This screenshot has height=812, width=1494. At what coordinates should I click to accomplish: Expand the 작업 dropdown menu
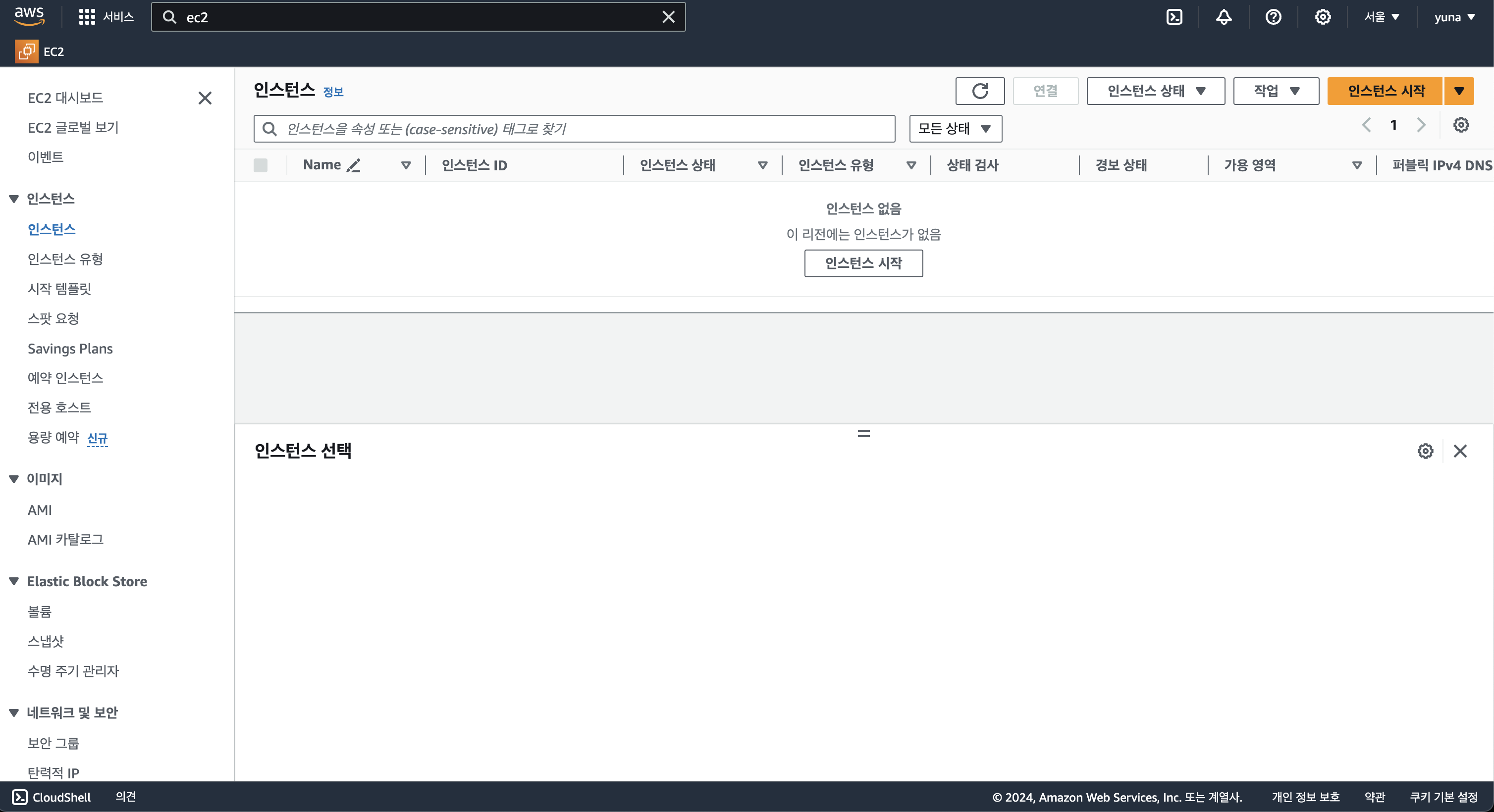[x=1276, y=91]
